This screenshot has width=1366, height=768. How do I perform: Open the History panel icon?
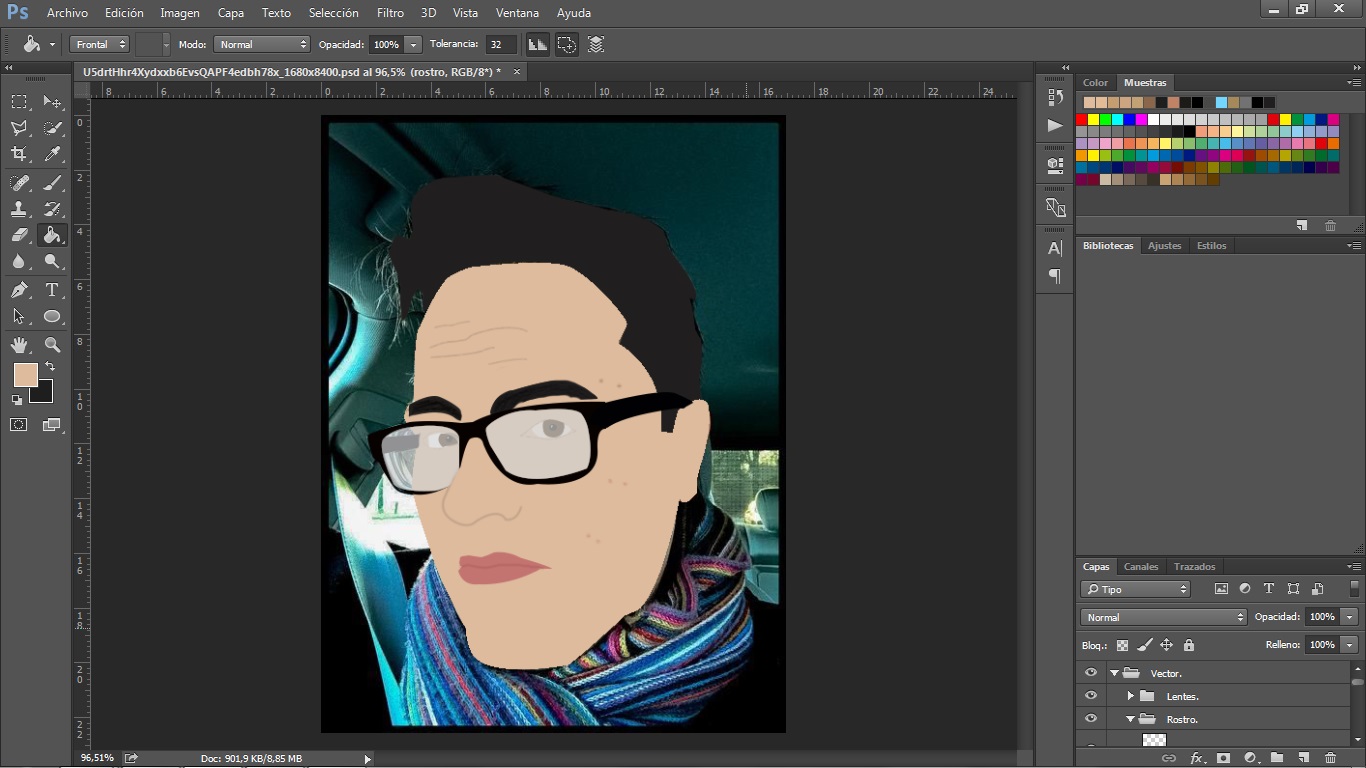1055,97
